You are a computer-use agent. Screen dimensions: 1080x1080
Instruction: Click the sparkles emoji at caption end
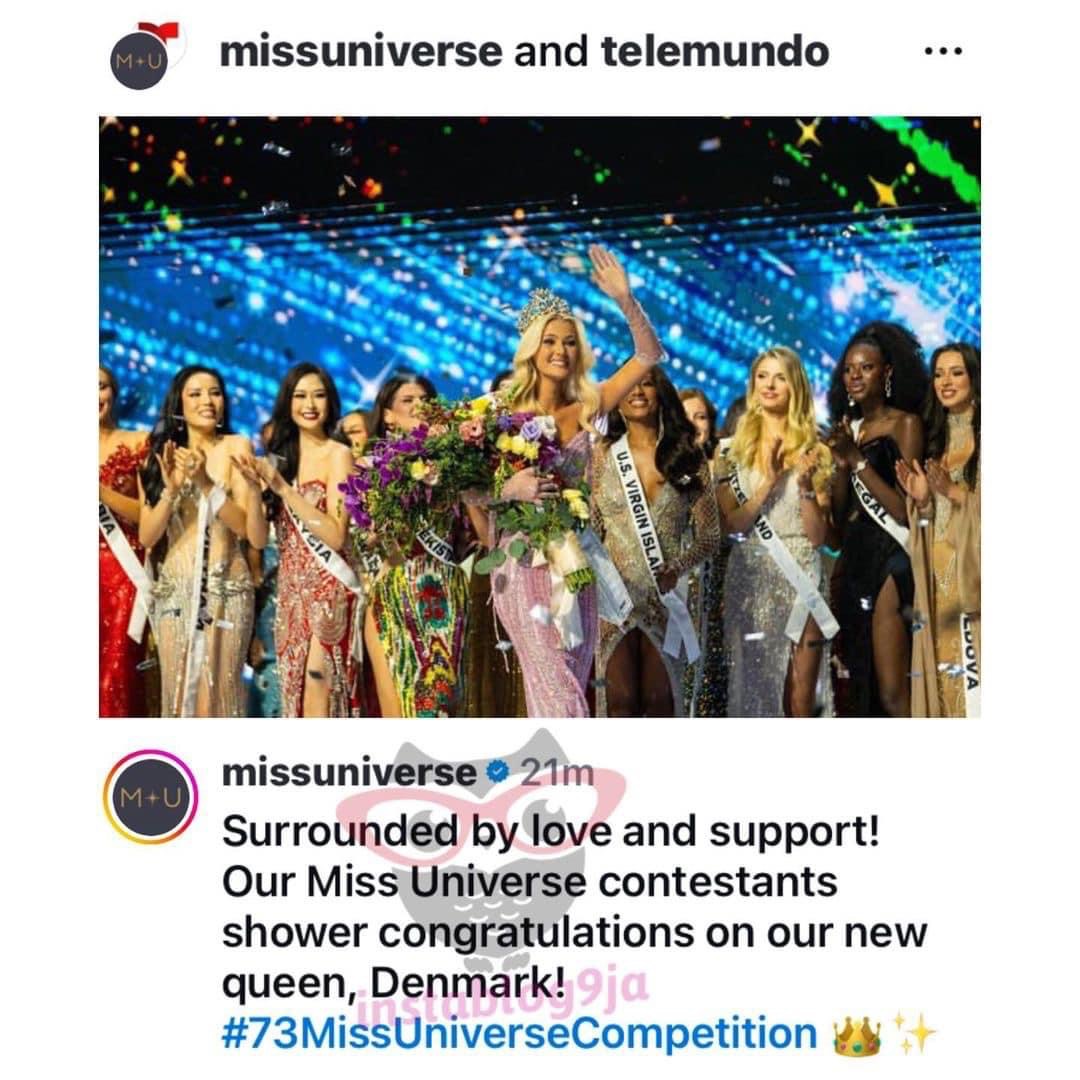click(x=914, y=1033)
